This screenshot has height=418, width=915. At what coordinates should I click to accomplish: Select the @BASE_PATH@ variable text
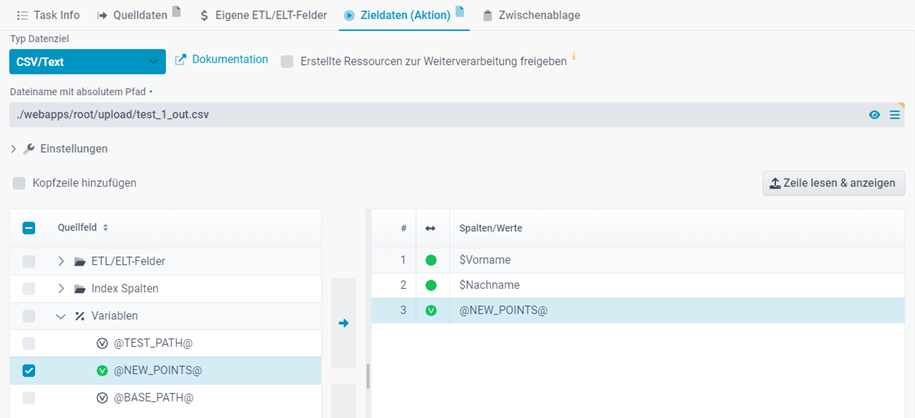click(x=153, y=398)
